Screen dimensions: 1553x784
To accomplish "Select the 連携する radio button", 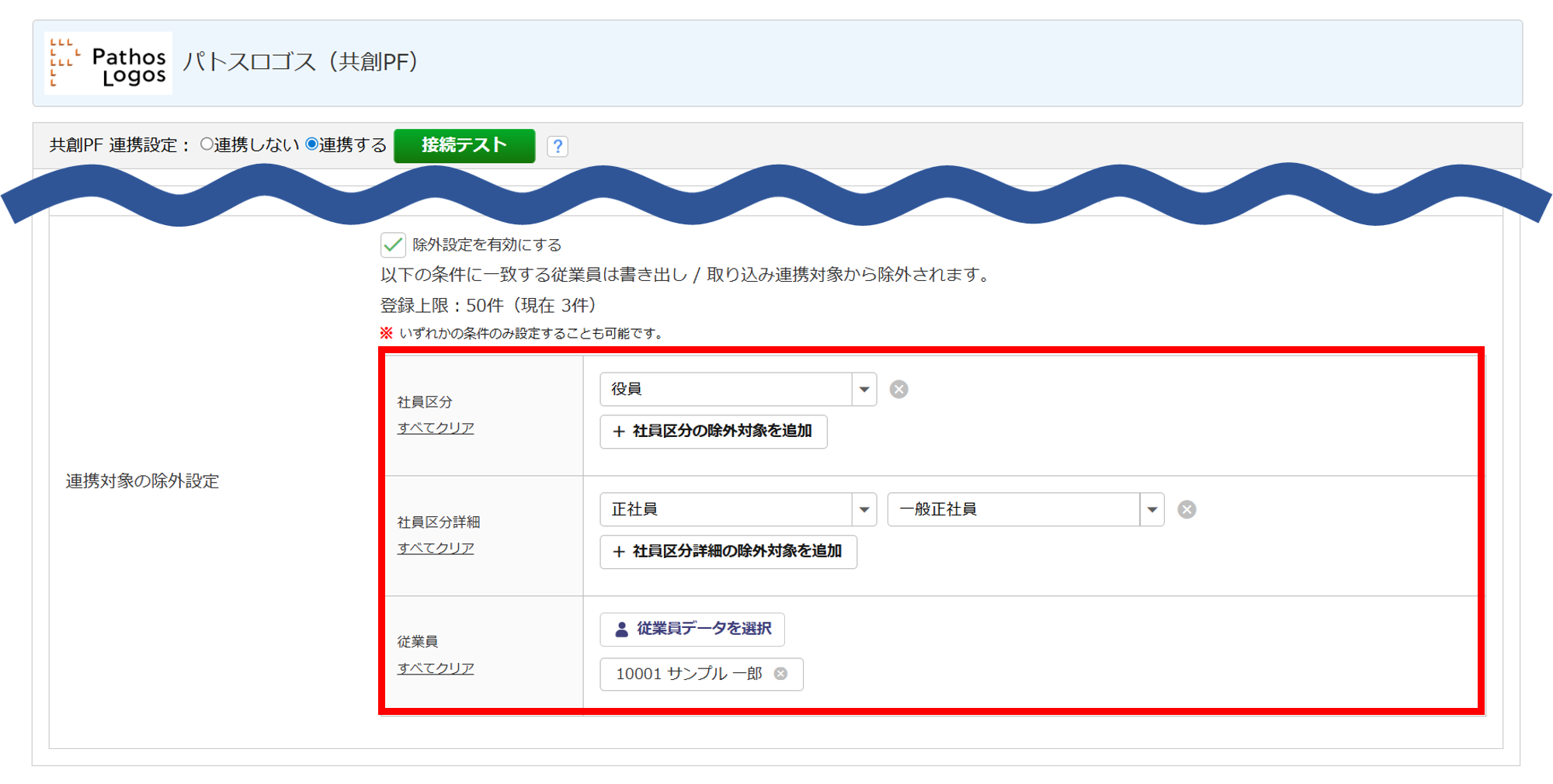I will 312,144.
